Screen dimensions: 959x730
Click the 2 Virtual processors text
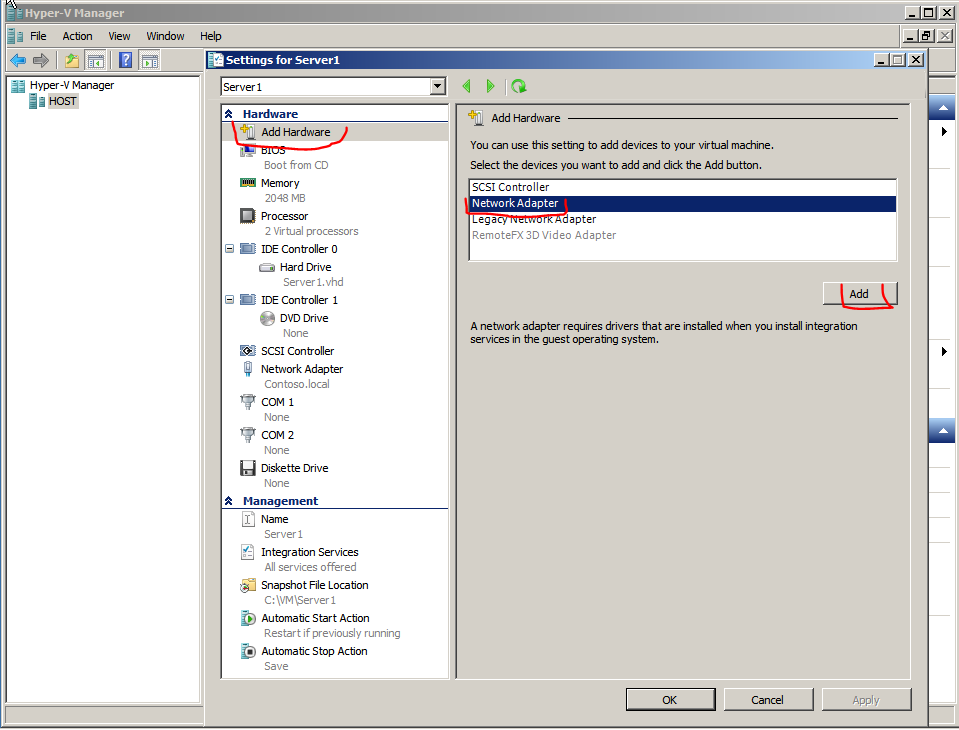[x=311, y=232]
